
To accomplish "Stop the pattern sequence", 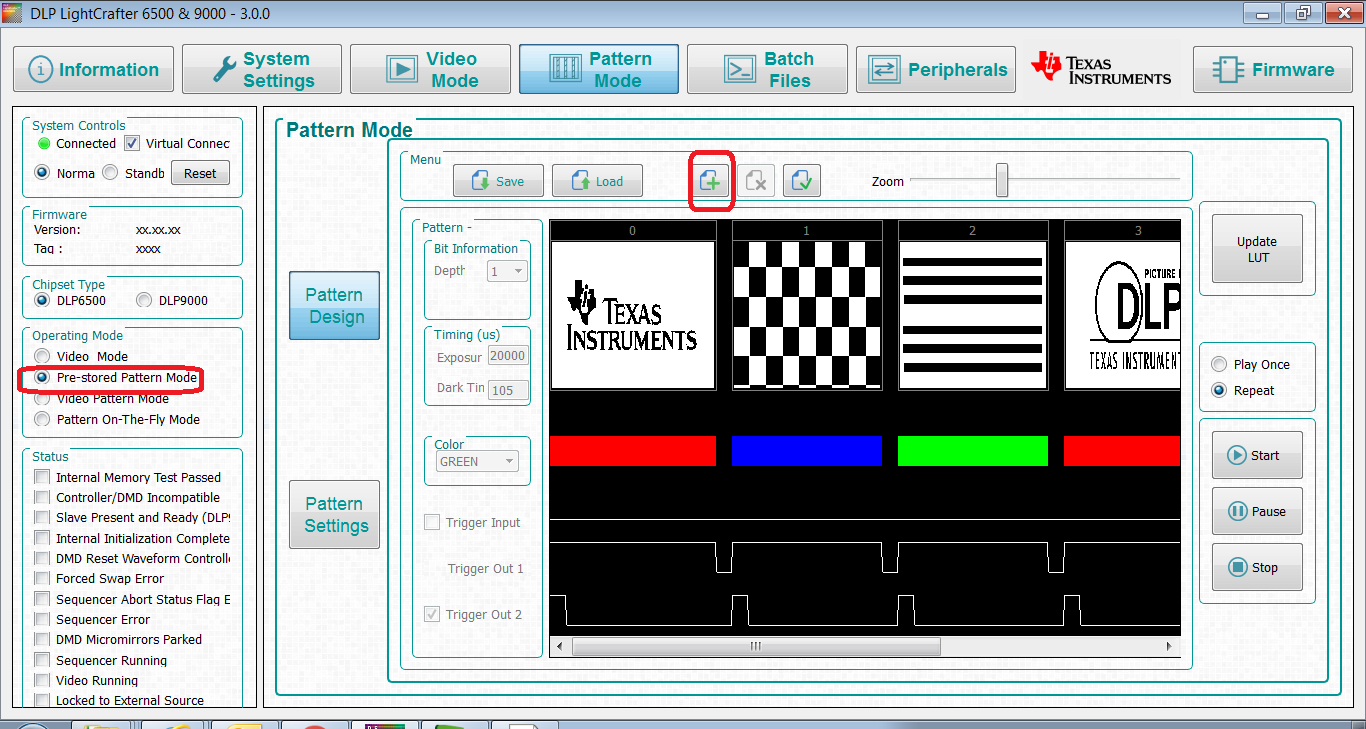I will (x=1257, y=567).
